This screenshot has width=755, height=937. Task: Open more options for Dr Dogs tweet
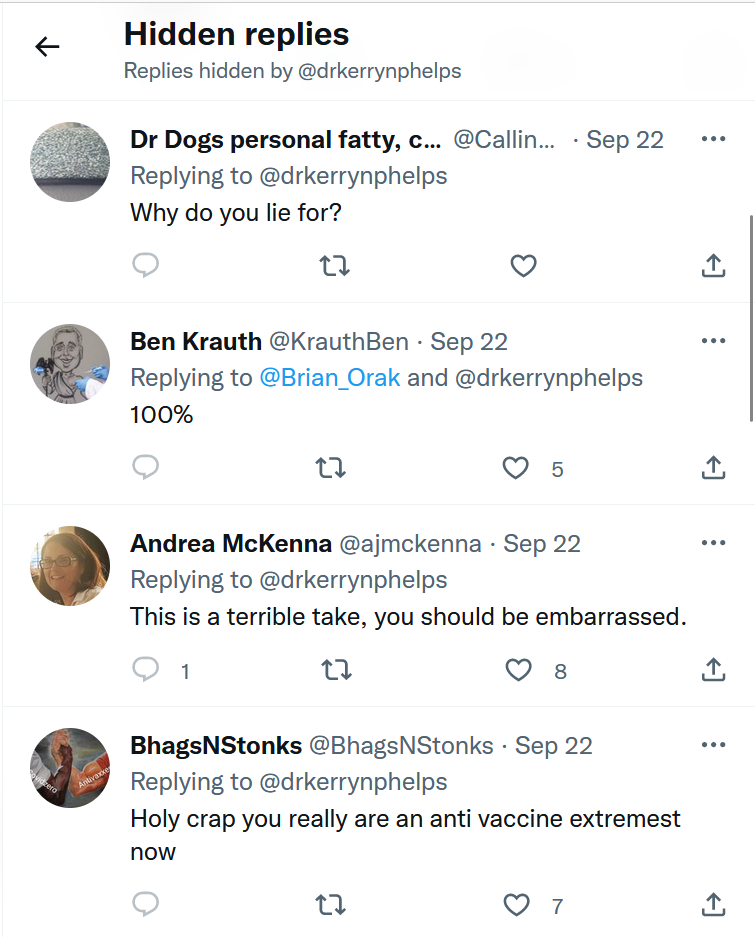(713, 139)
